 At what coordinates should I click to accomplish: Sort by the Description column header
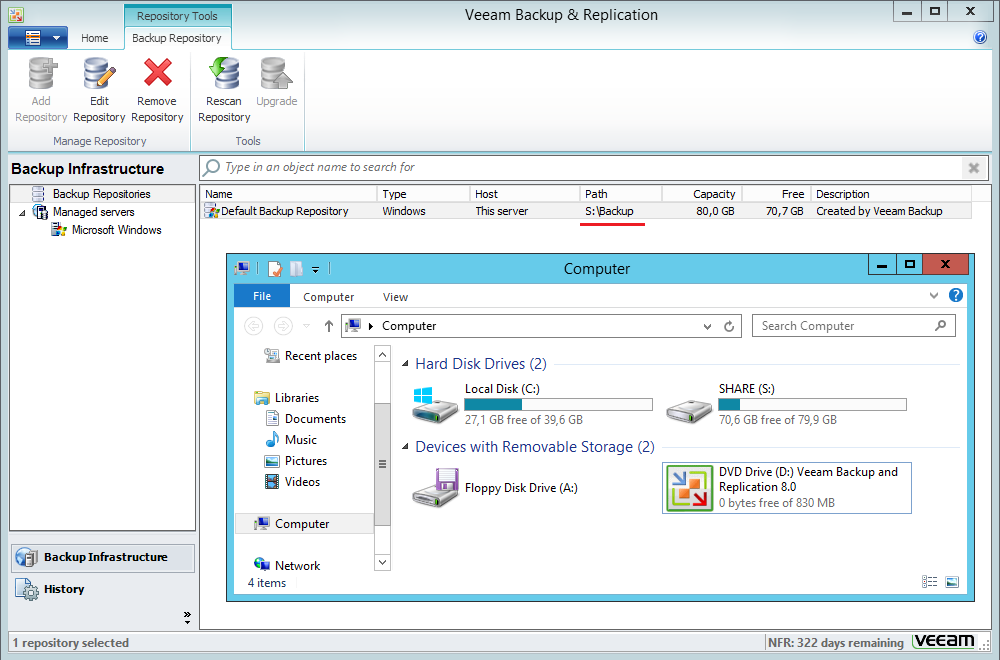click(892, 194)
